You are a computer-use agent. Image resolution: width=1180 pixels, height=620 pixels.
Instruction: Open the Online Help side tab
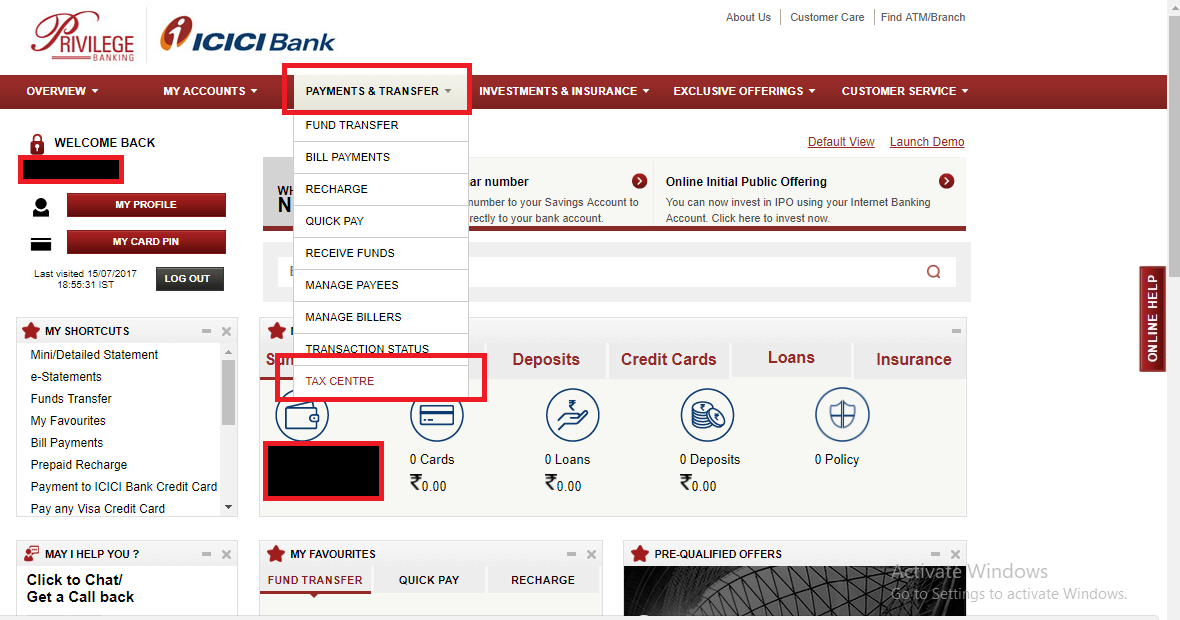(x=1152, y=318)
